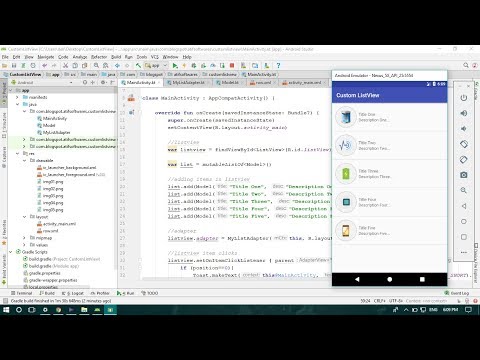Switch to activity_main.xml editor tab

[304, 82]
